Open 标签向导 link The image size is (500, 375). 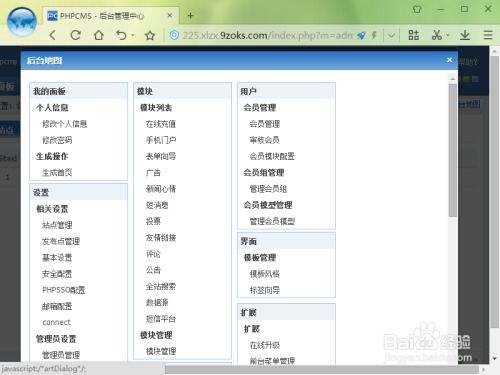(x=265, y=290)
